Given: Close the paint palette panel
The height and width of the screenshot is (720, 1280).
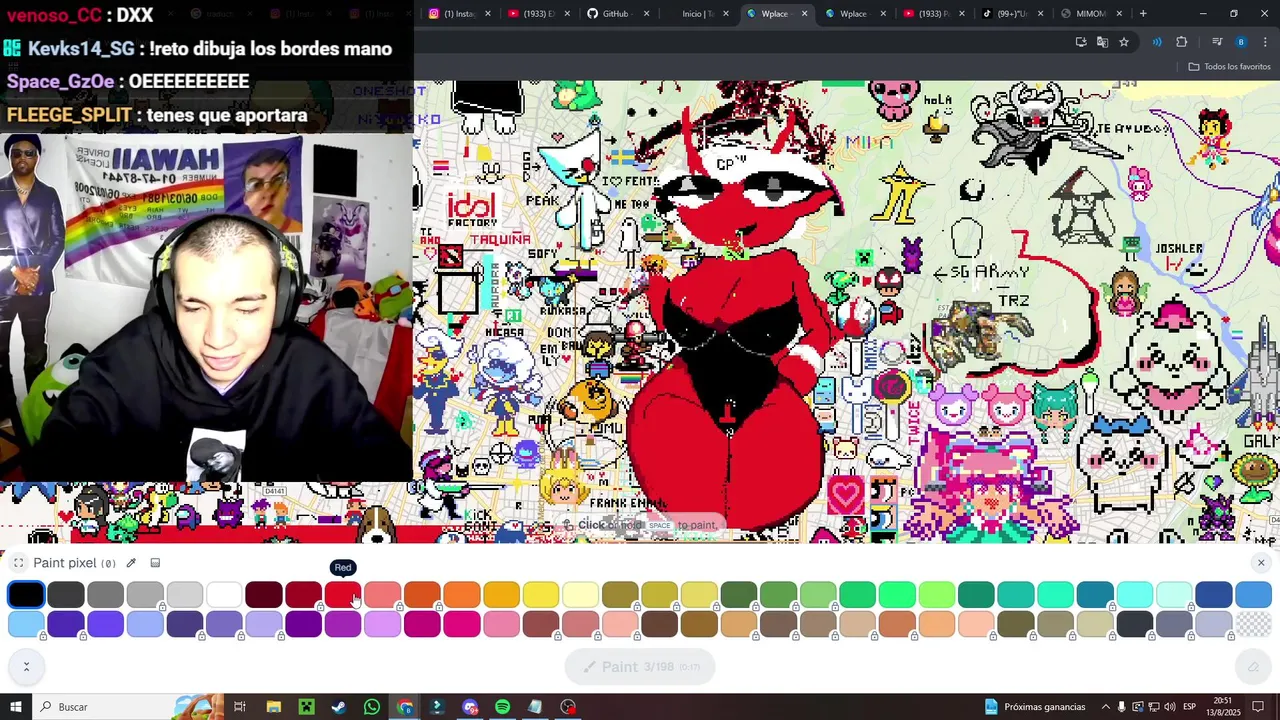Looking at the screenshot, I should [1261, 563].
